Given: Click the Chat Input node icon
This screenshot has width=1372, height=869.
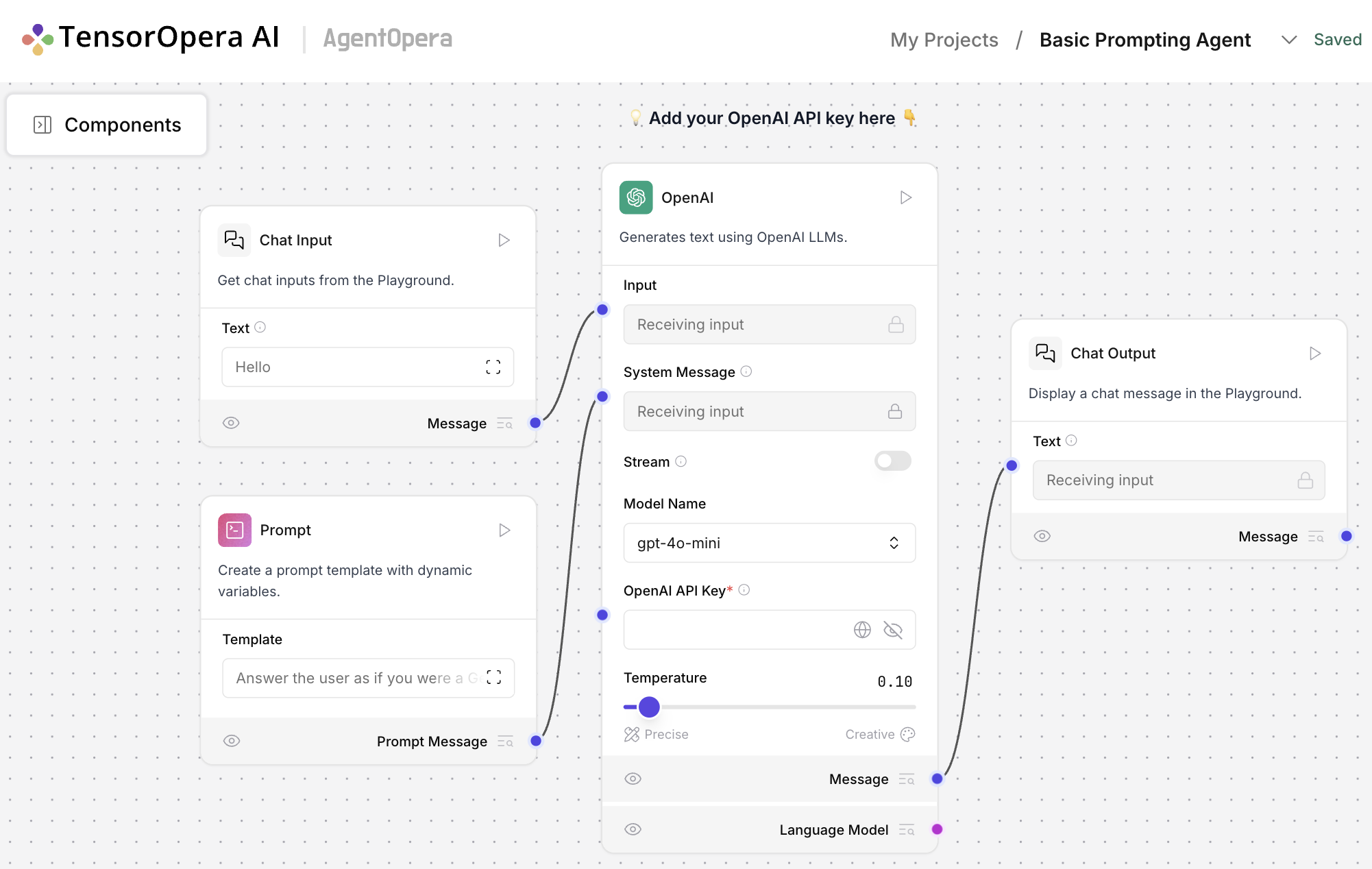Looking at the screenshot, I should [234, 240].
